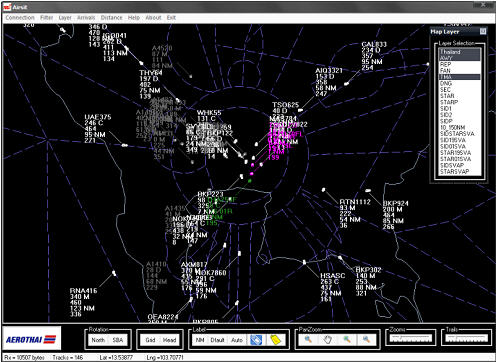Select the SIDSVAP layer

460,165
